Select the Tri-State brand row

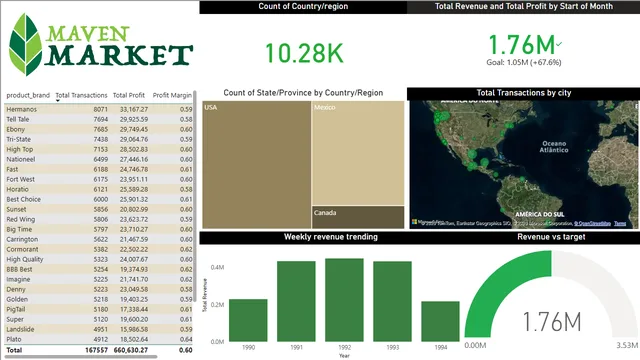[99, 140]
